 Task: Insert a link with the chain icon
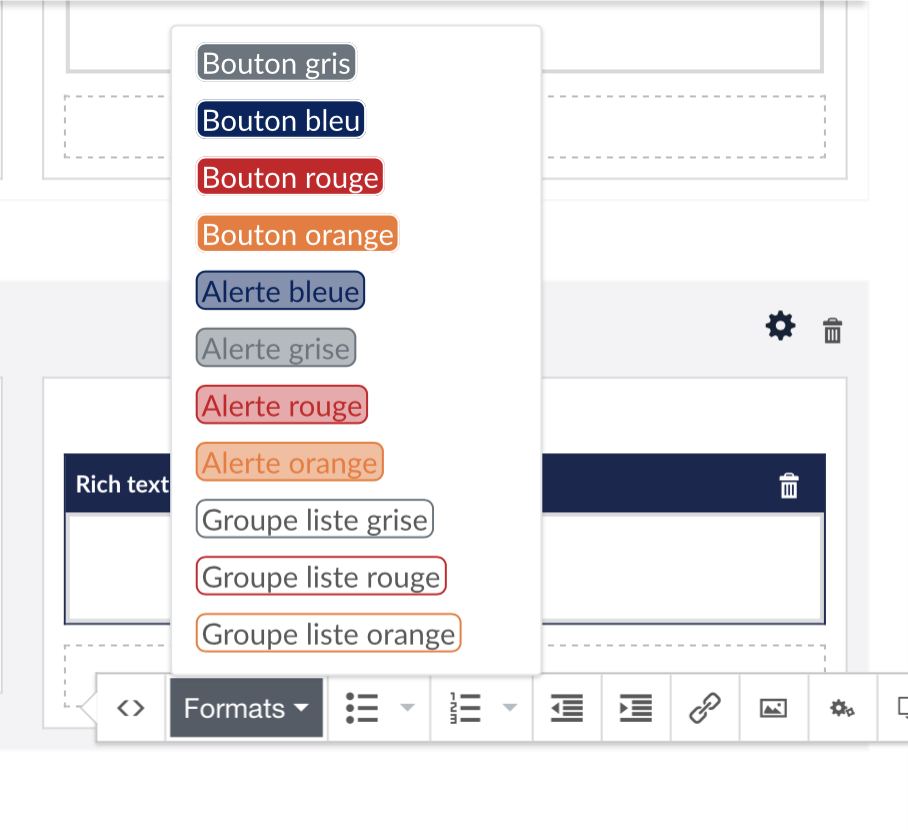point(705,708)
